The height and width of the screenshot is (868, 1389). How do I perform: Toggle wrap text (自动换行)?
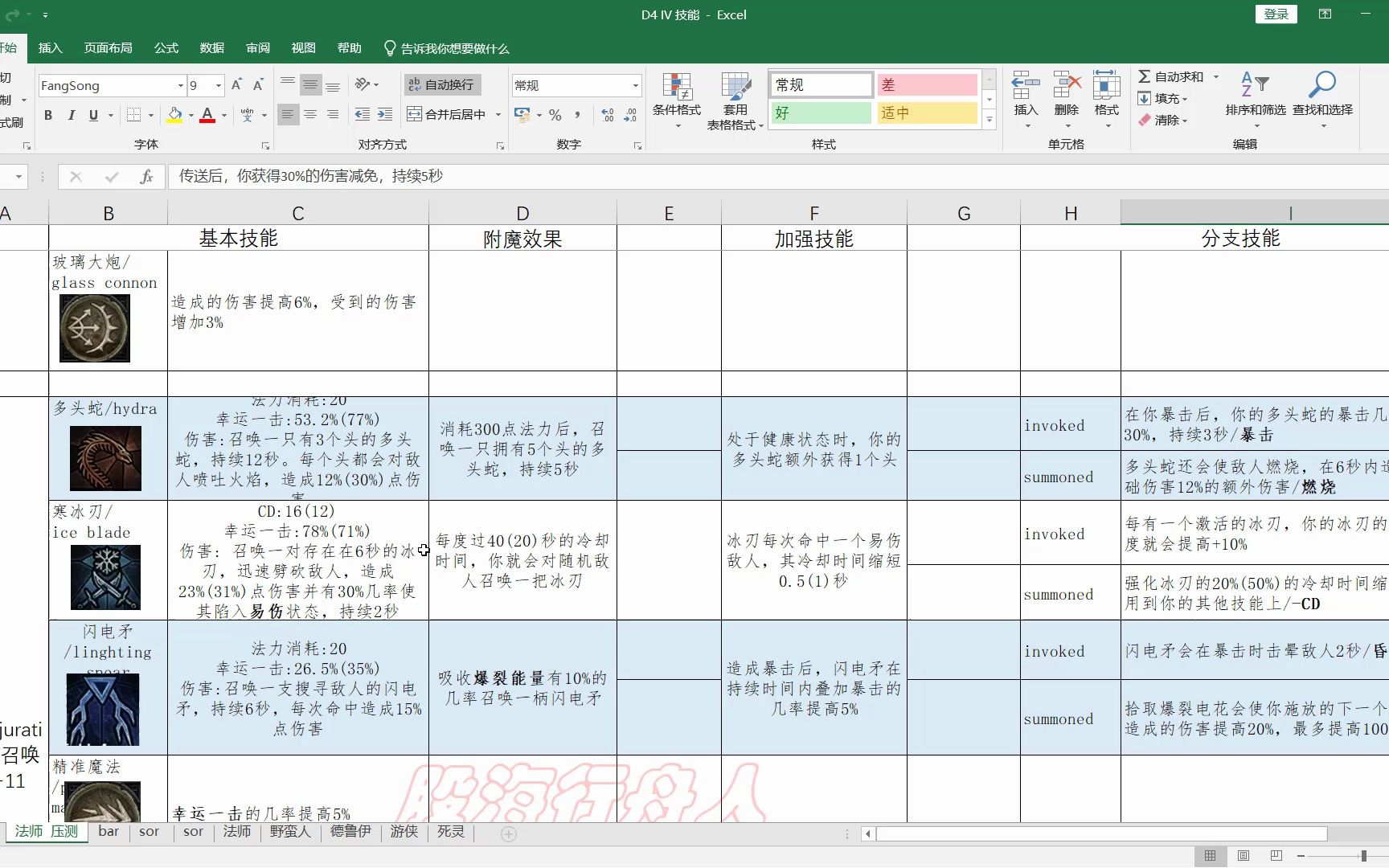point(441,84)
